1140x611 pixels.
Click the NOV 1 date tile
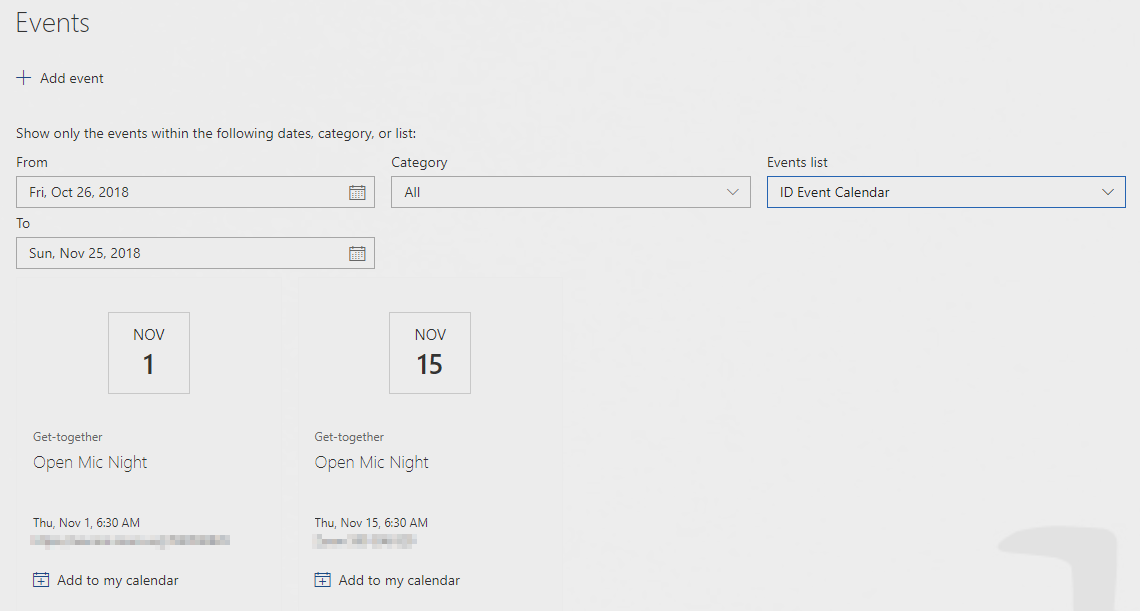[x=148, y=352]
